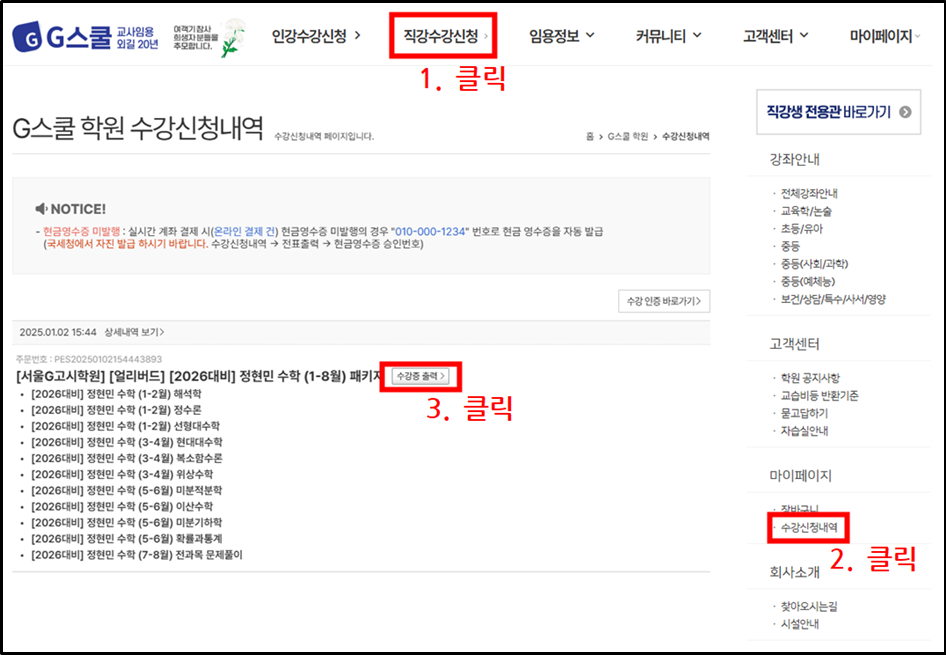Open 초등/유아 sidebar link

tap(802, 229)
